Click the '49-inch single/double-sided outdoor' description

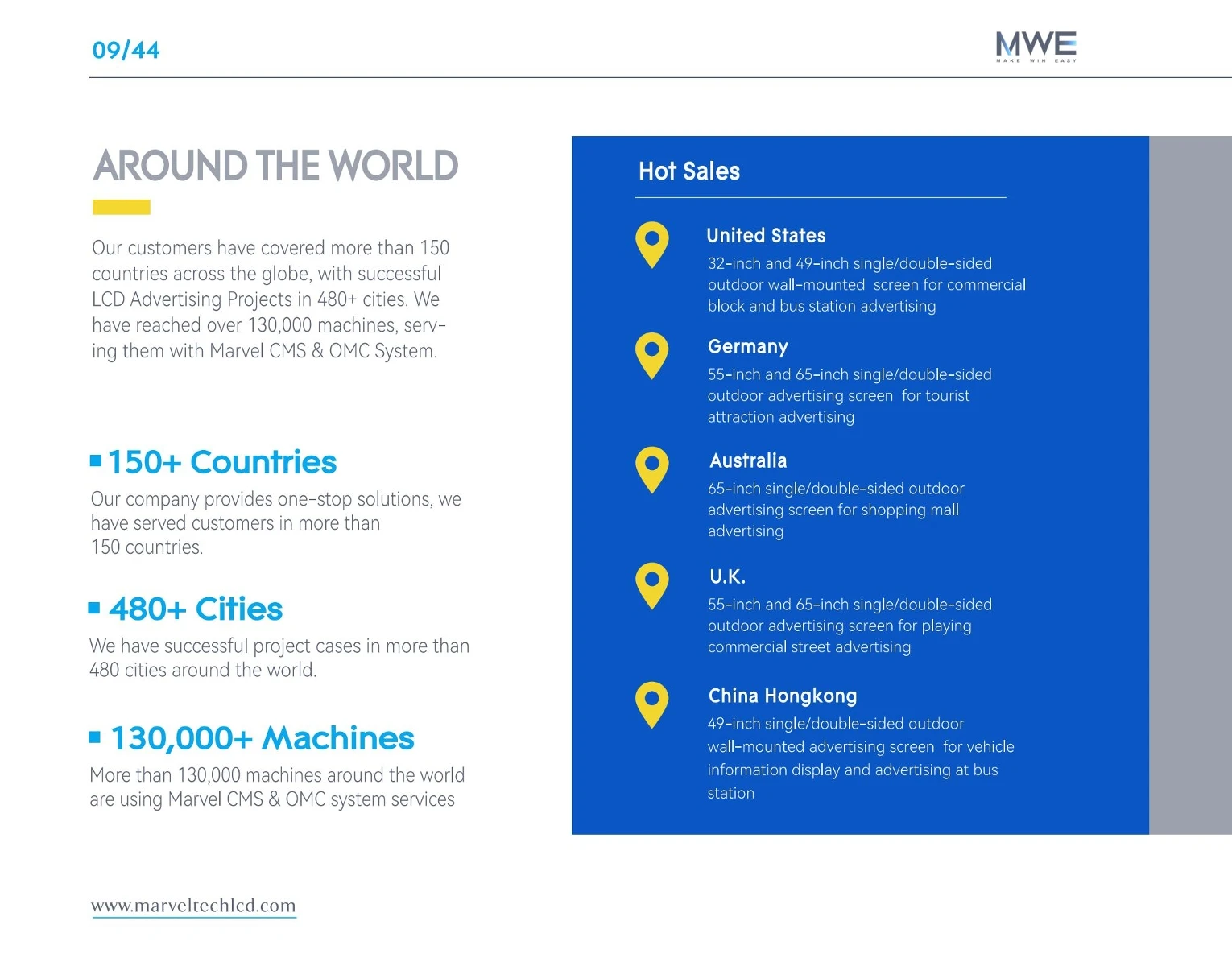(861, 758)
